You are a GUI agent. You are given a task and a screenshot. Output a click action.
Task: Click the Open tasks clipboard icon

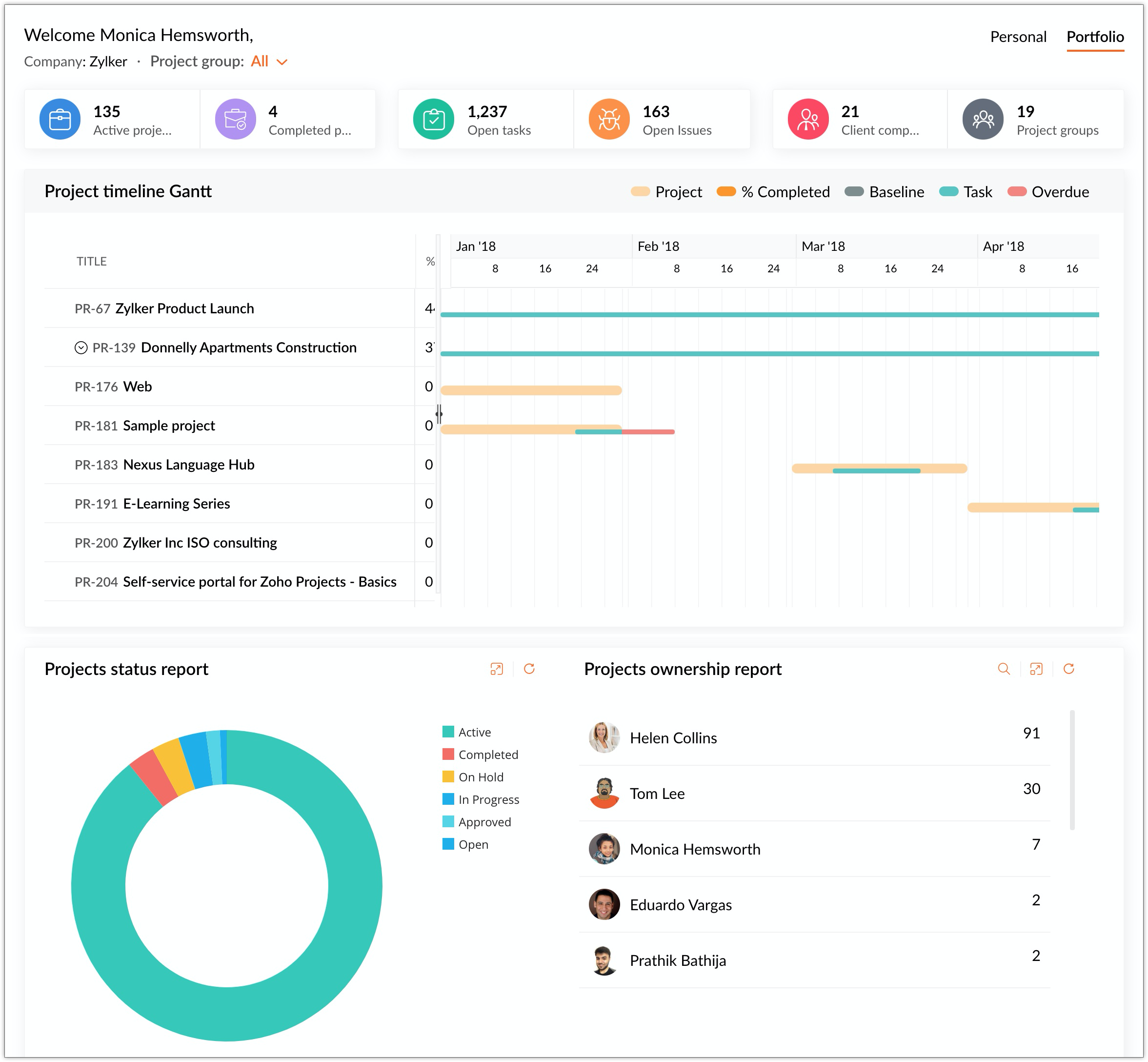click(434, 120)
